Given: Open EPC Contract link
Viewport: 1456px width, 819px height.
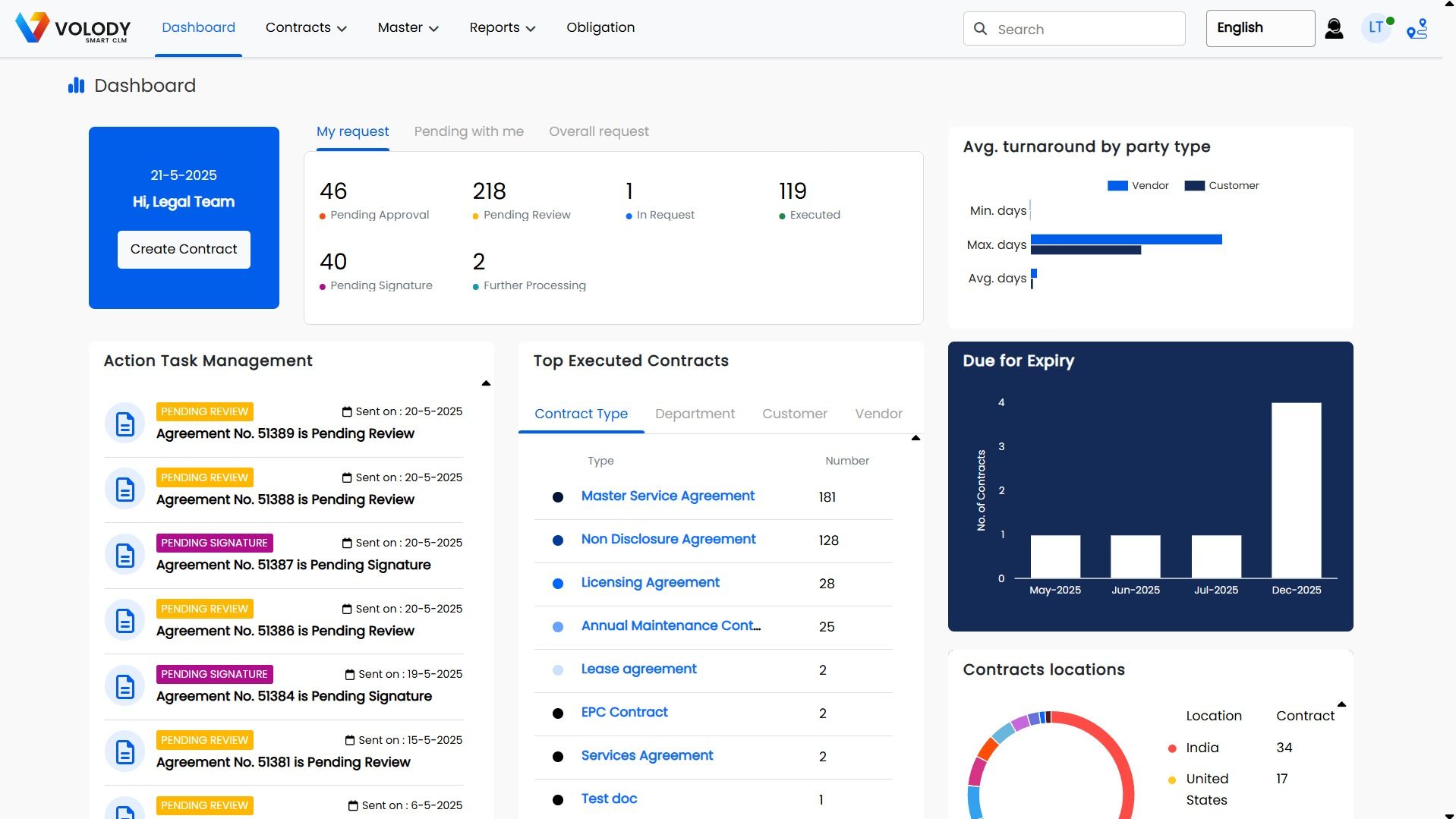Looking at the screenshot, I should [624, 713].
